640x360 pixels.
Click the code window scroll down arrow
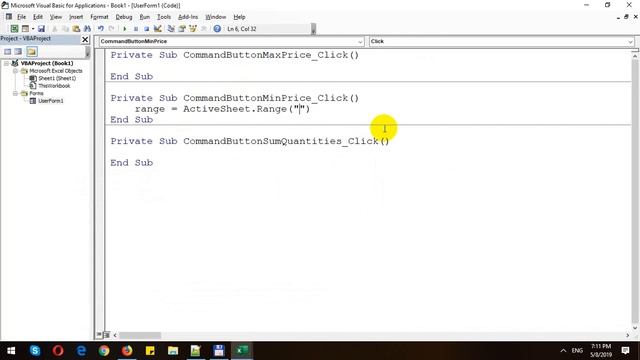pyautogui.click(x=635, y=328)
